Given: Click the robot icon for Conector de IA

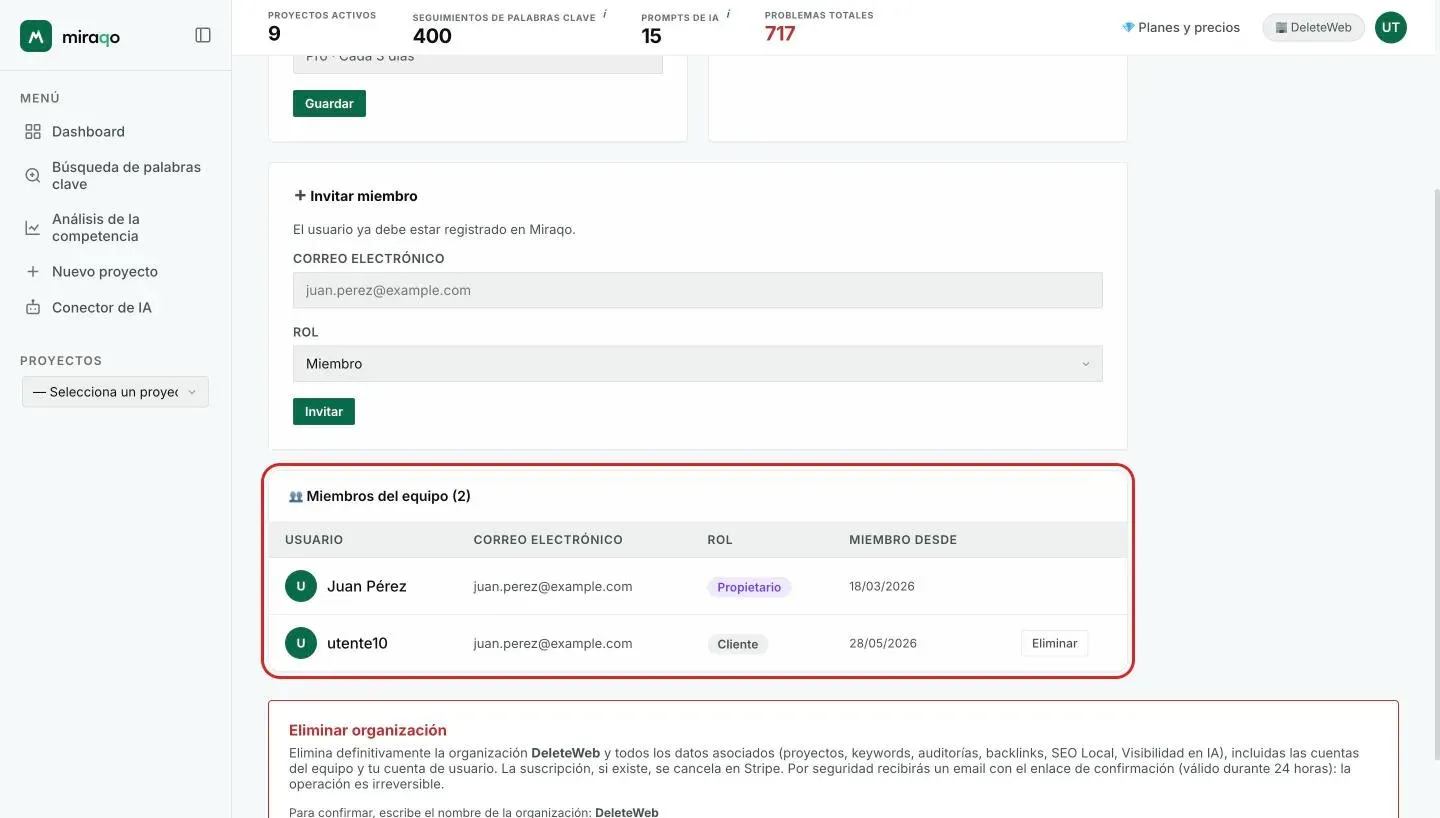Looking at the screenshot, I should click(x=33, y=307).
